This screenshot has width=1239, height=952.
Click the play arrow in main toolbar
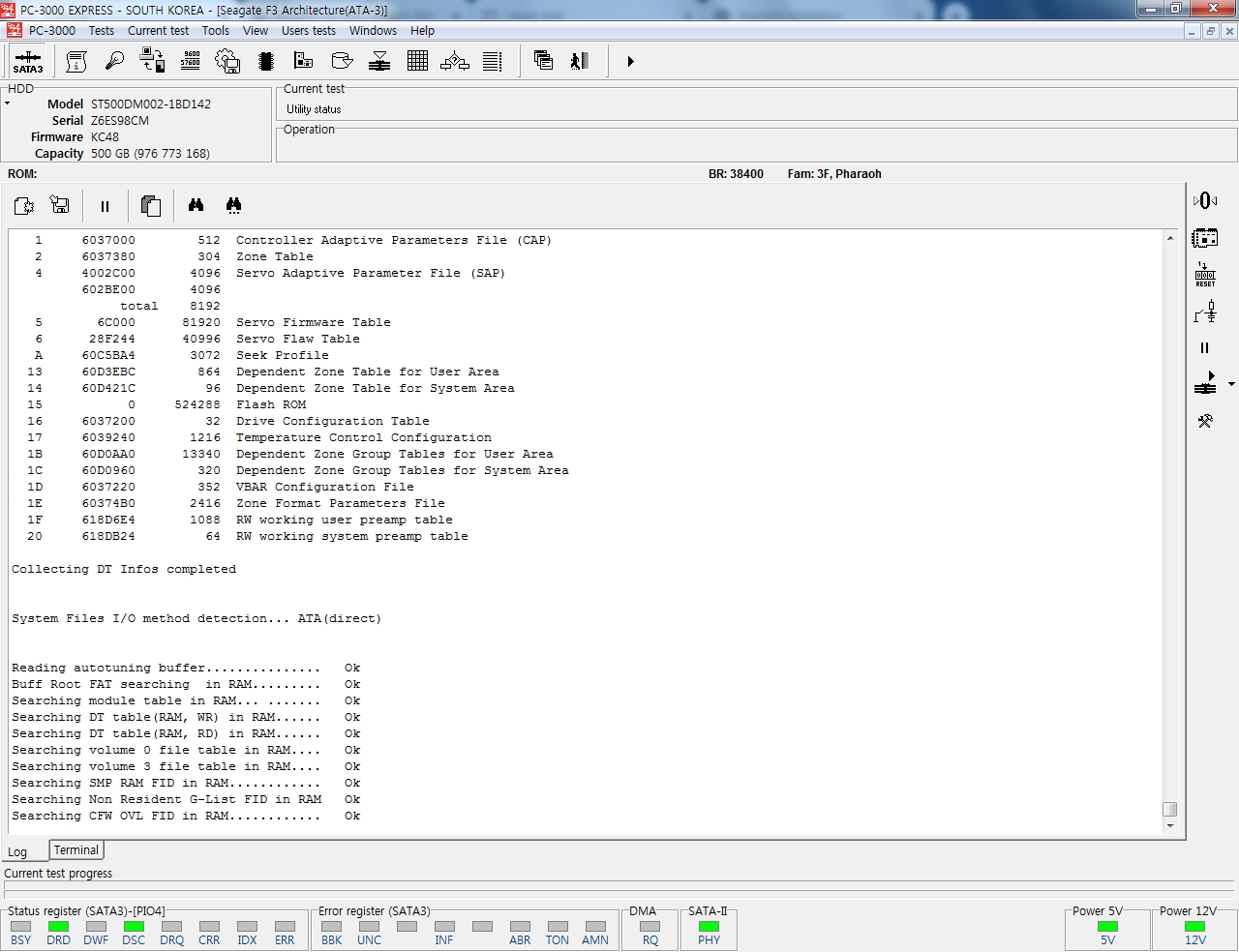click(630, 61)
